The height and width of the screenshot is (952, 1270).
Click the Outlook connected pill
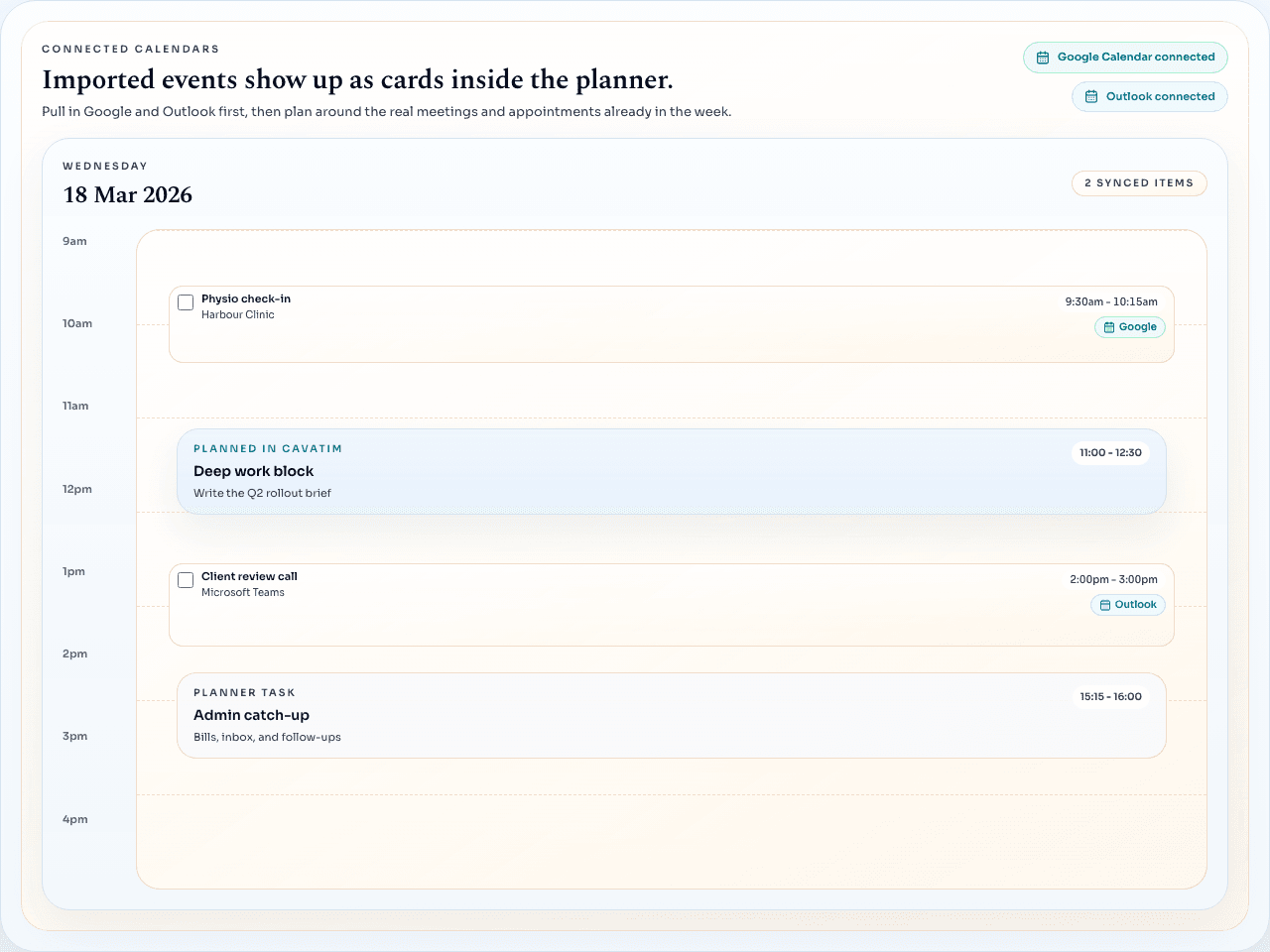[1149, 97]
